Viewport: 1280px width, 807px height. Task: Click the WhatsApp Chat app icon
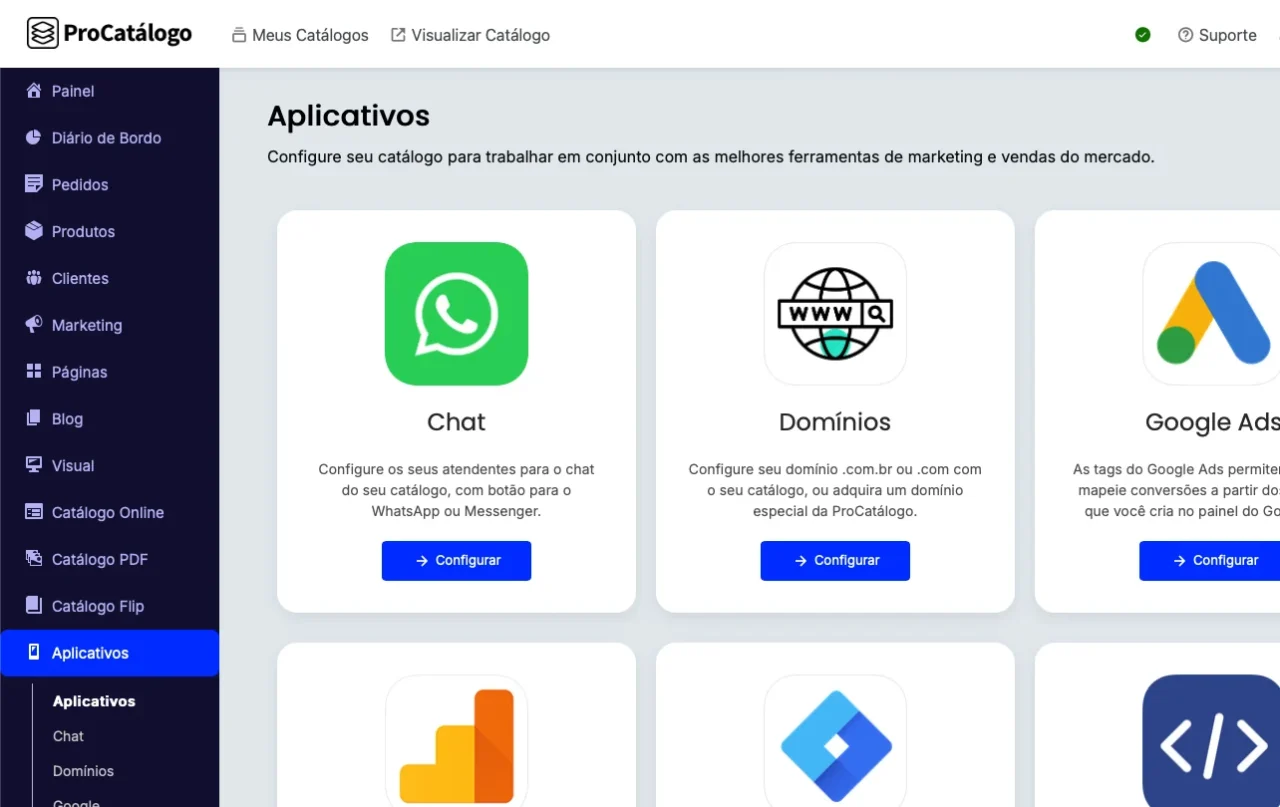point(456,314)
